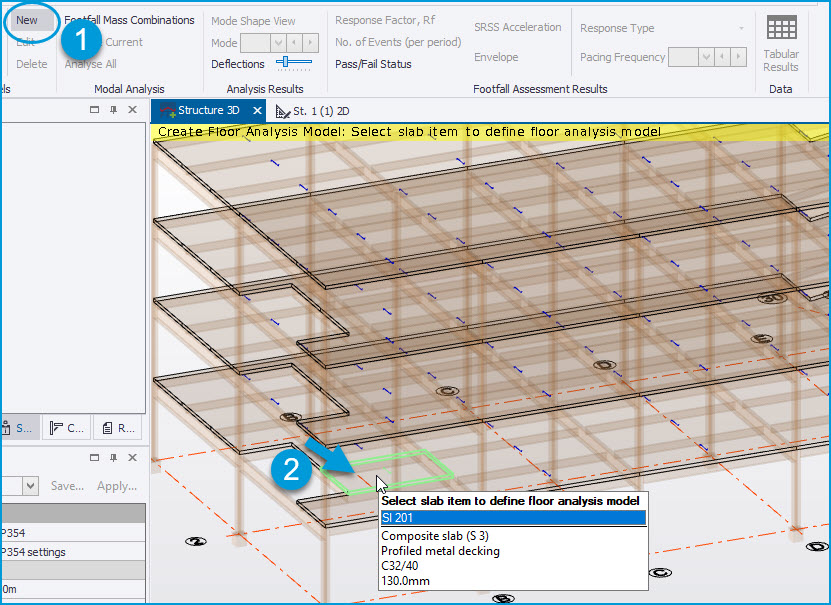
Task: Close the upper left docked panel
Action: click(133, 110)
